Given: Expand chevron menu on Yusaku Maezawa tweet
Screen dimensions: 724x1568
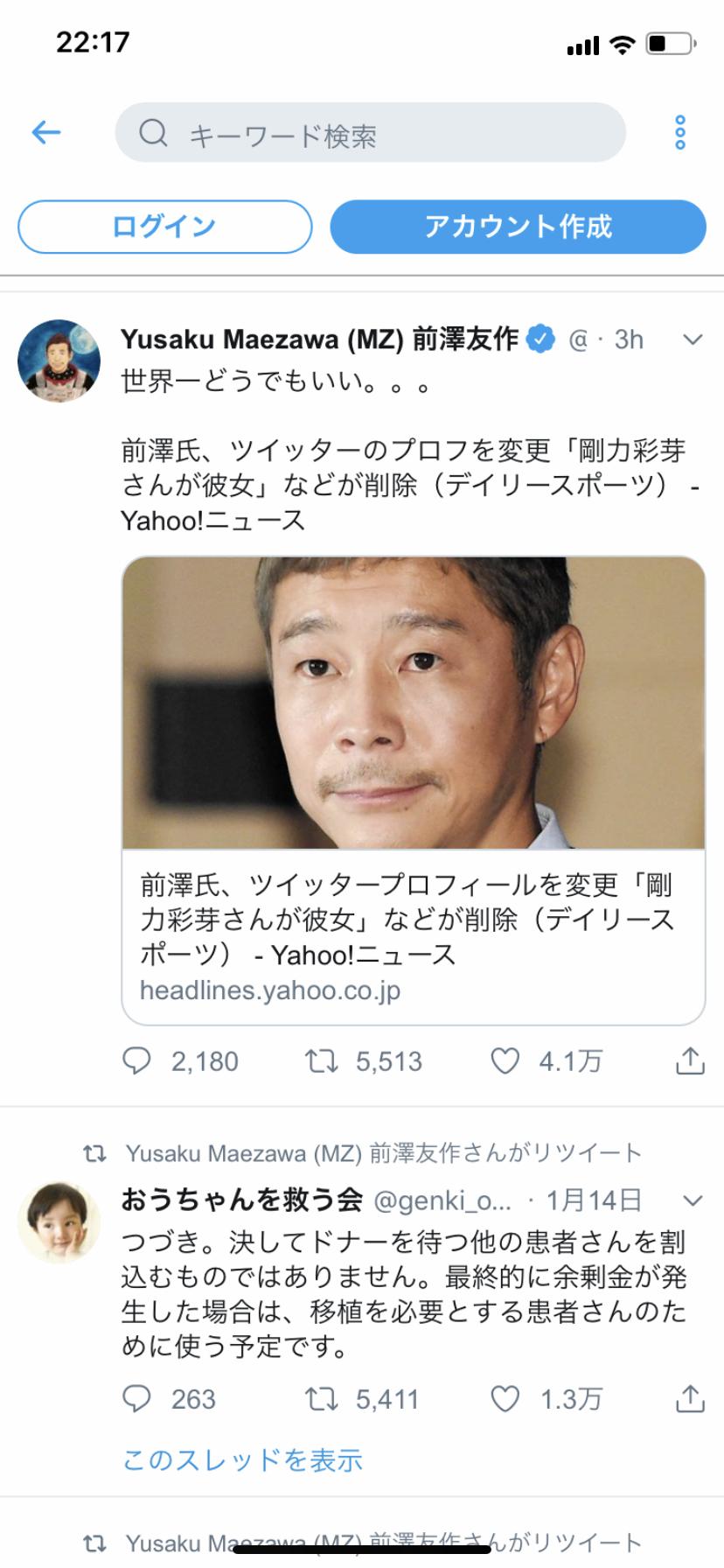Looking at the screenshot, I should (693, 339).
